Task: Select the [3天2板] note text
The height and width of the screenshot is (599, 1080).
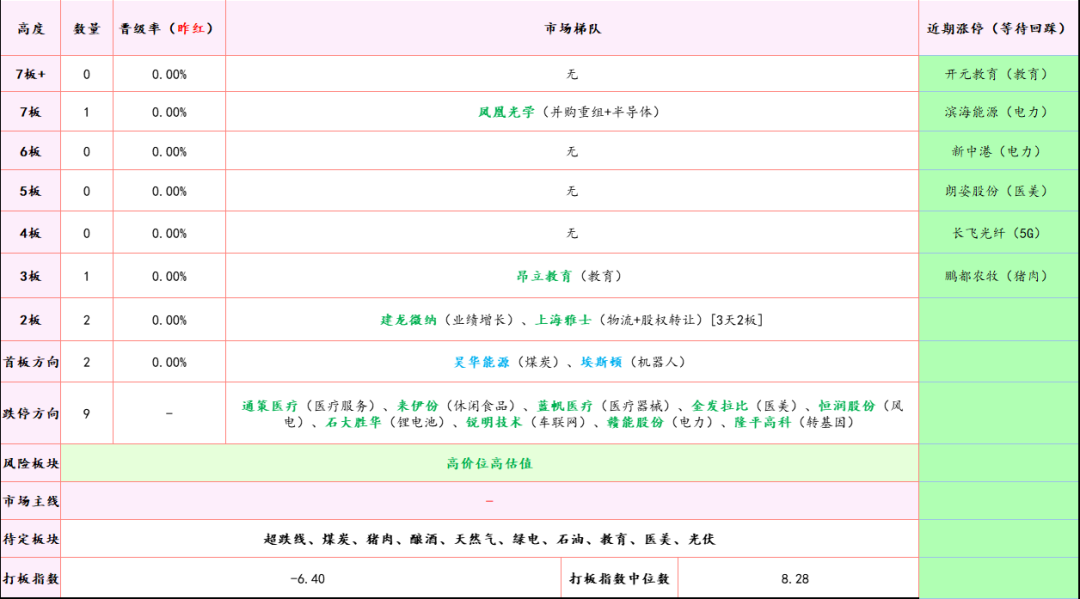Action: [736, 320]
